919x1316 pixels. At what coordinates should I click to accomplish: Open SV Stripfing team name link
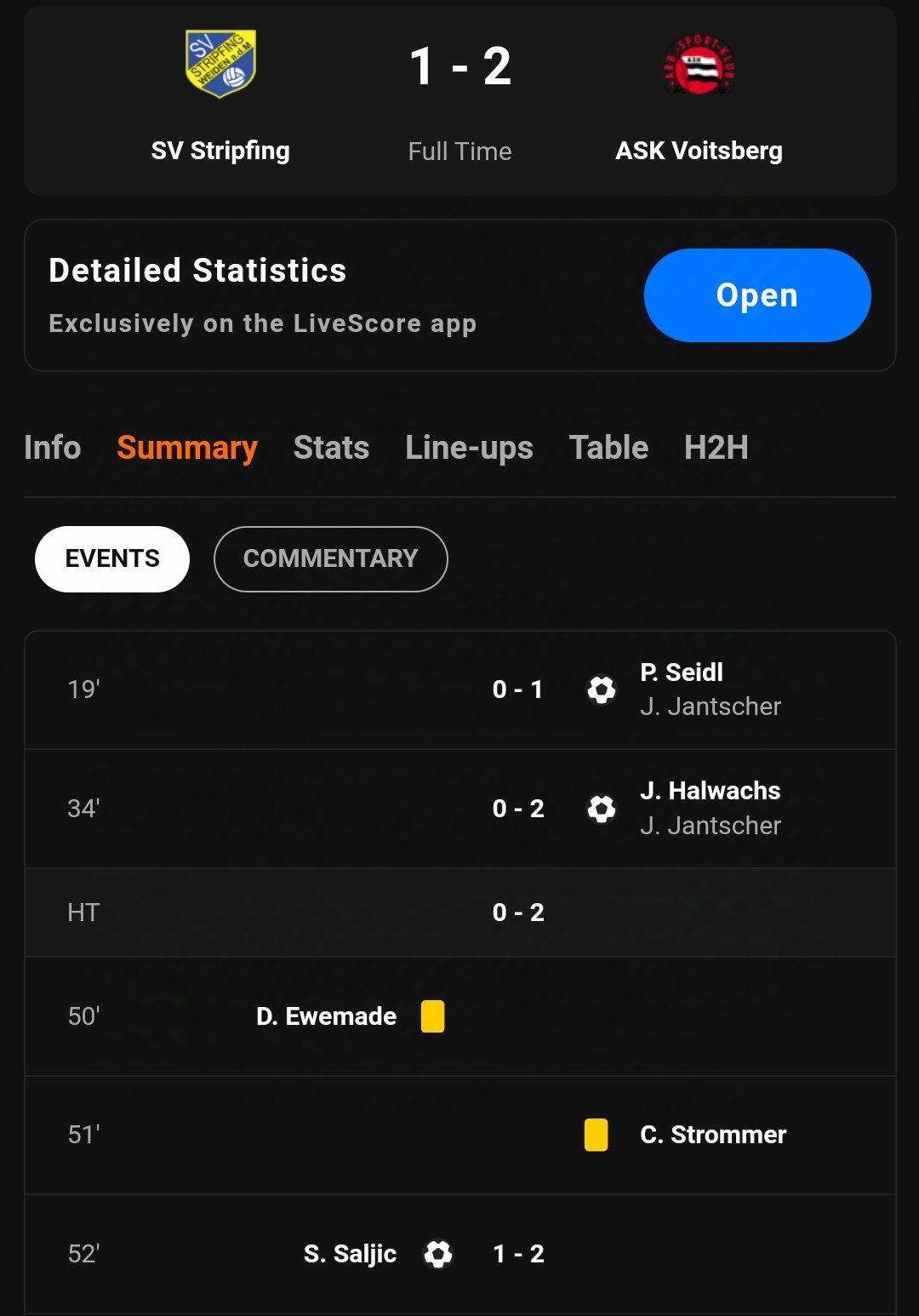[x=220, y=151]
